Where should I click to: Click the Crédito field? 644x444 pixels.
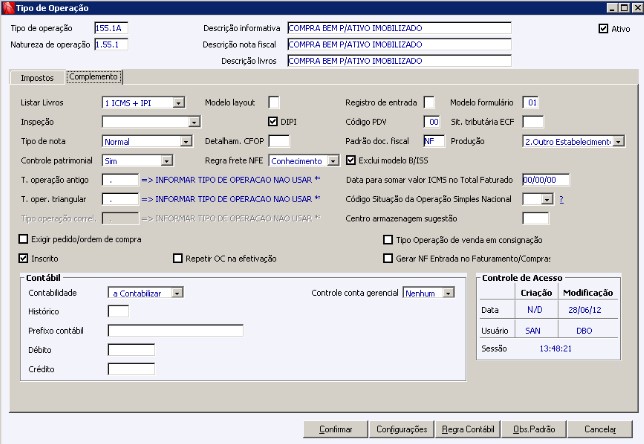coord(131,369)
